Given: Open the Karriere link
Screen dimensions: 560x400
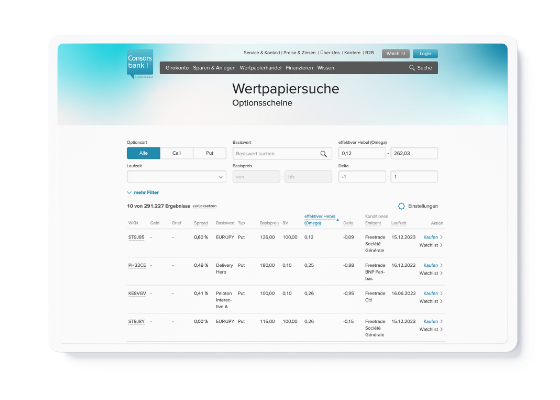Looking at the screenshot, I should click(352, 52).
